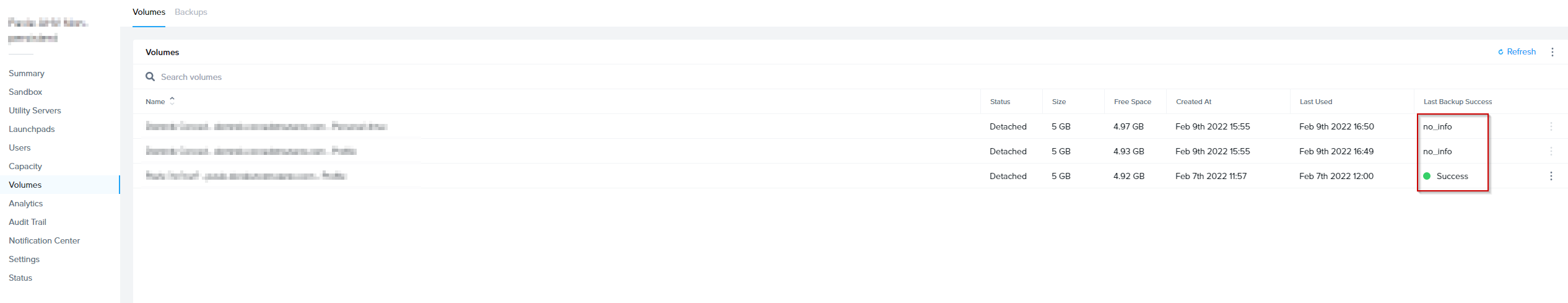Switch to the Backups tab
This screenshot has width=1568, height=303.
191,12
